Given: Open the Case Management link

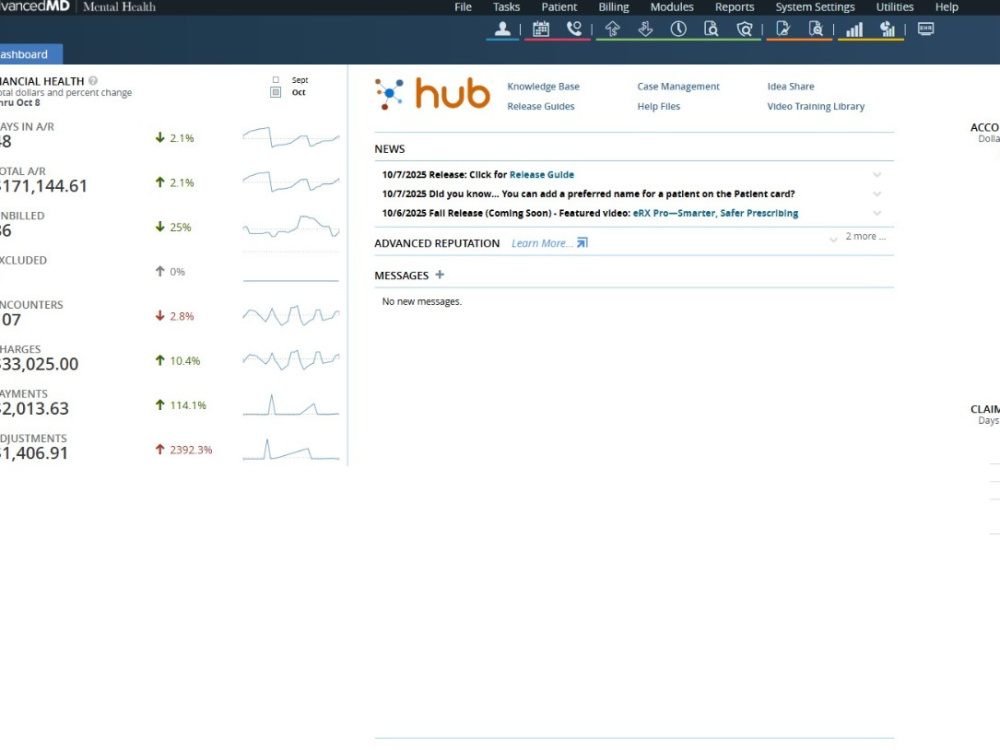Looking at the screenshot, I should pos(678,86).
